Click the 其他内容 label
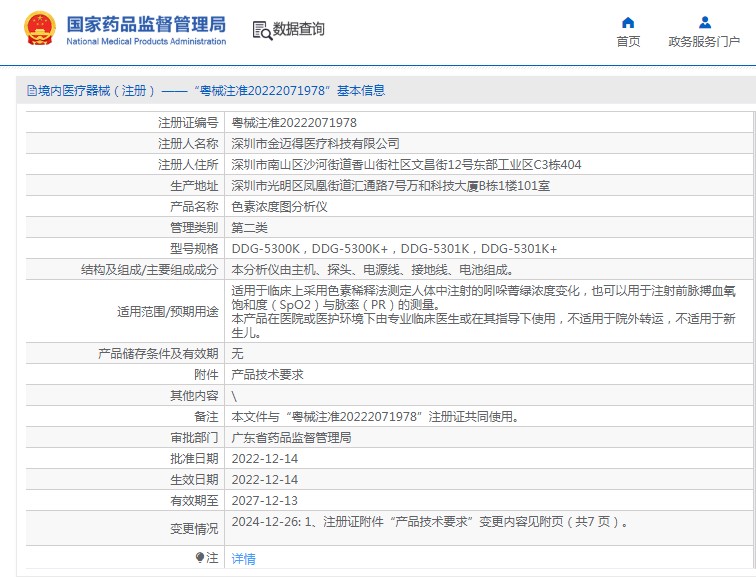Image resolution: width=756 pixels, height=577 pixels. (x=194, y=396)
